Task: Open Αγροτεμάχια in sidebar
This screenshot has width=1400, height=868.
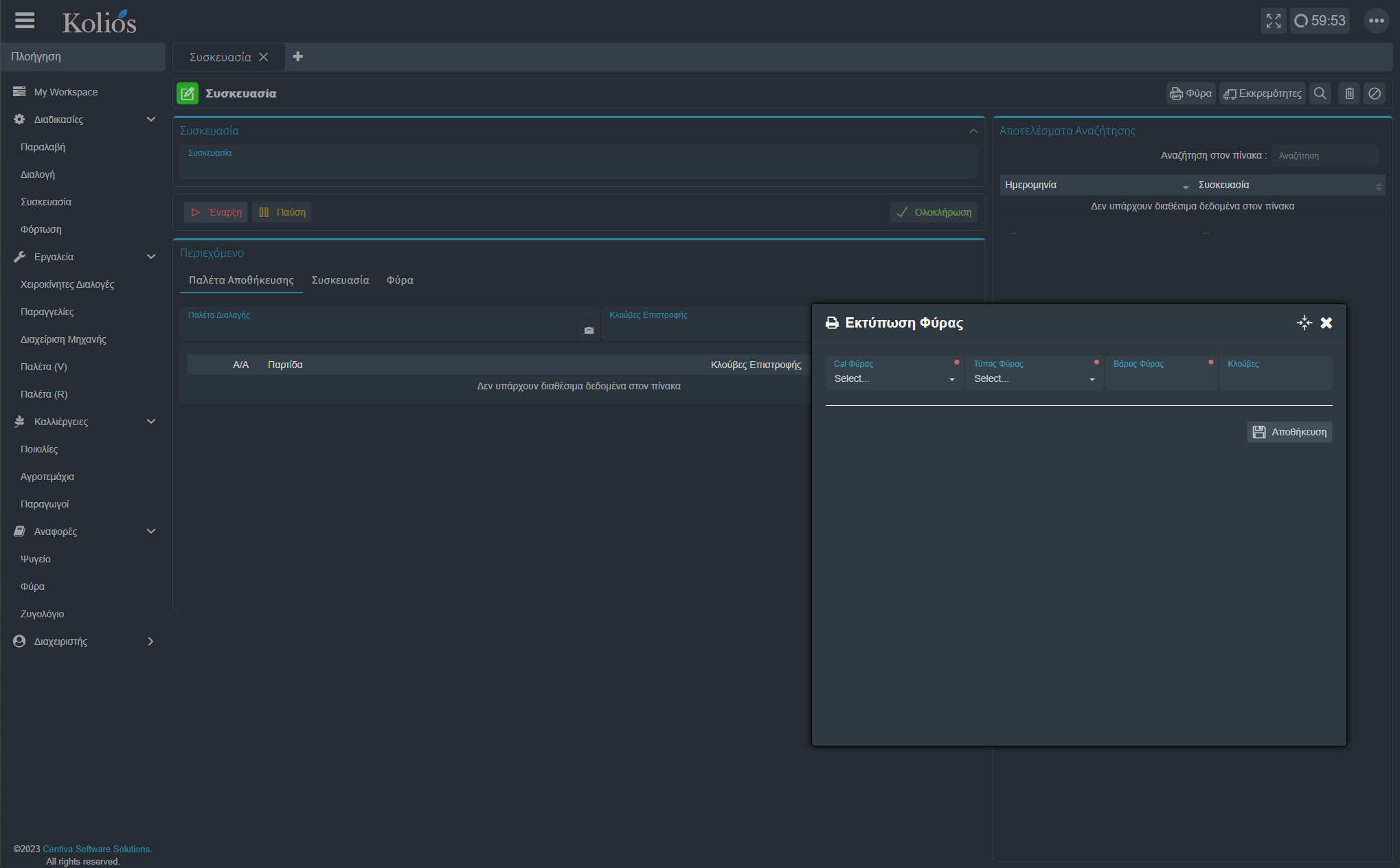Action: pos(47,477)
